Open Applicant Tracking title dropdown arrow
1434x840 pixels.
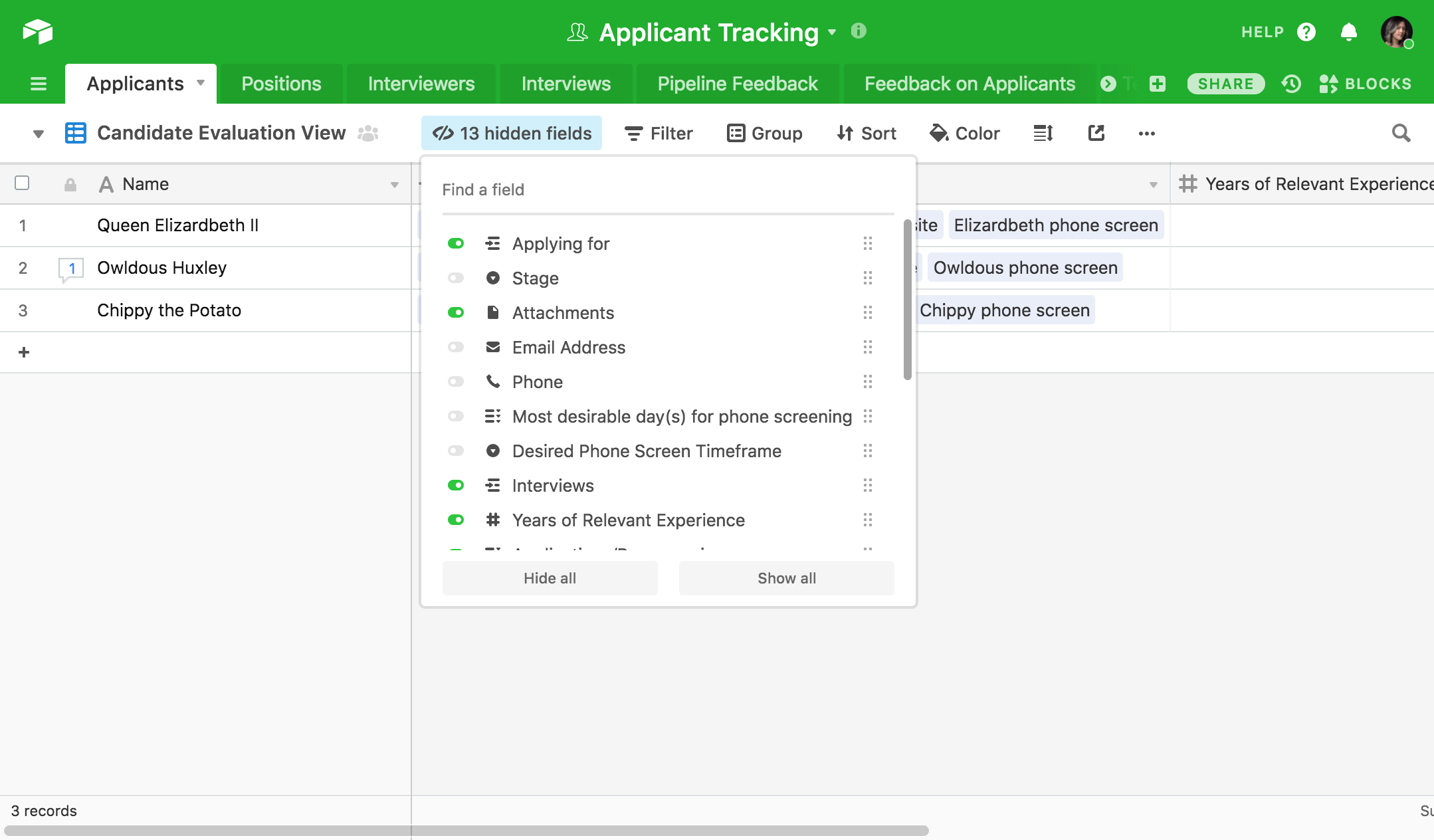(832, 32)
